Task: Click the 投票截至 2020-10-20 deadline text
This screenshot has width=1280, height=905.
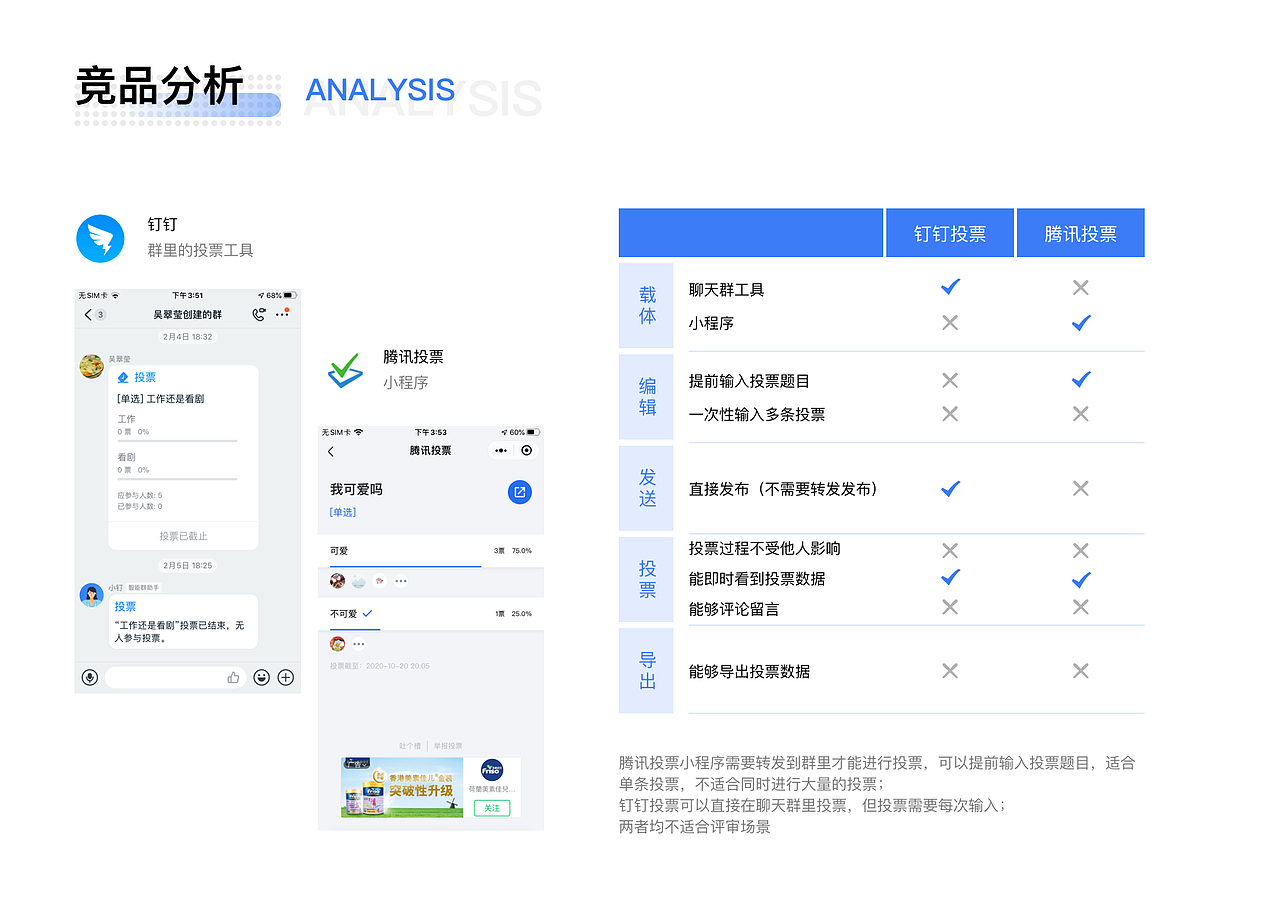Action: [380, 666]
